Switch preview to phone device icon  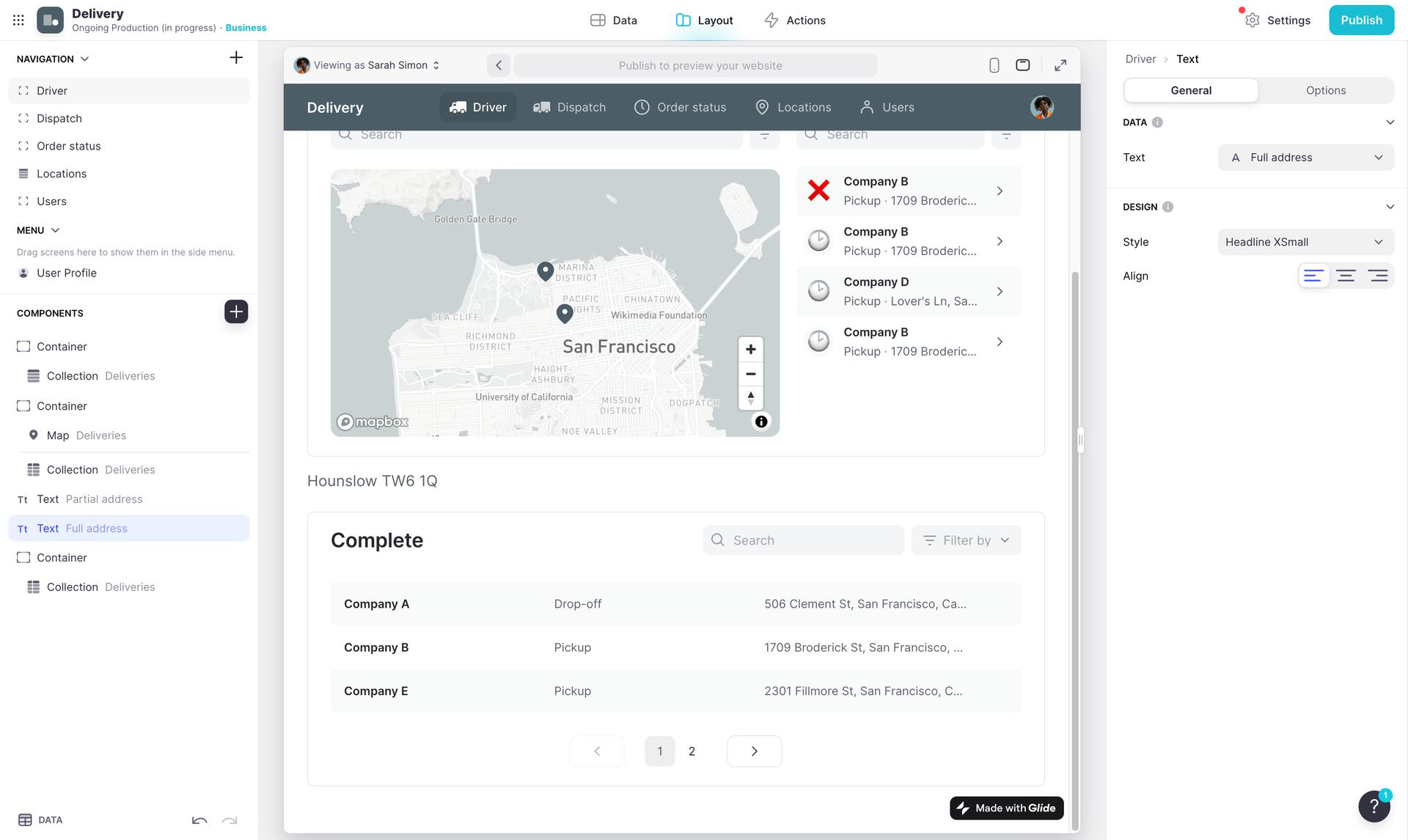pyautogui.click(x=994, y=65)
